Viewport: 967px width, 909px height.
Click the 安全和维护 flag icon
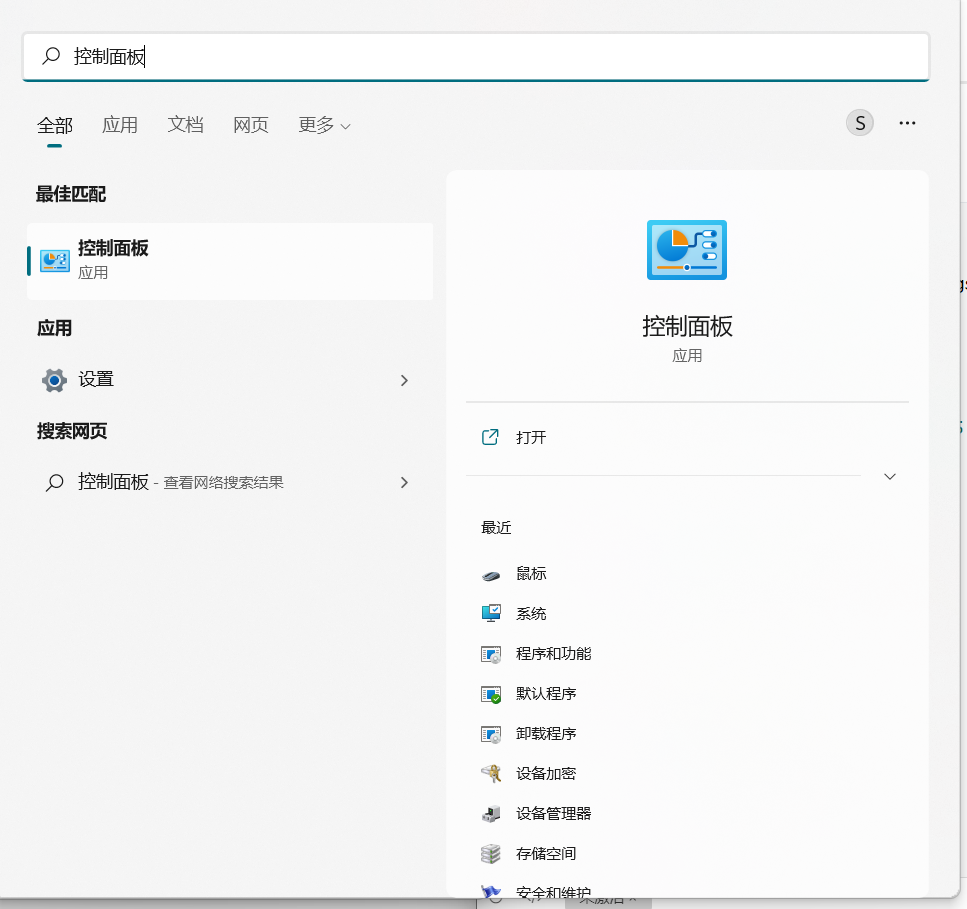click(491, 891)
